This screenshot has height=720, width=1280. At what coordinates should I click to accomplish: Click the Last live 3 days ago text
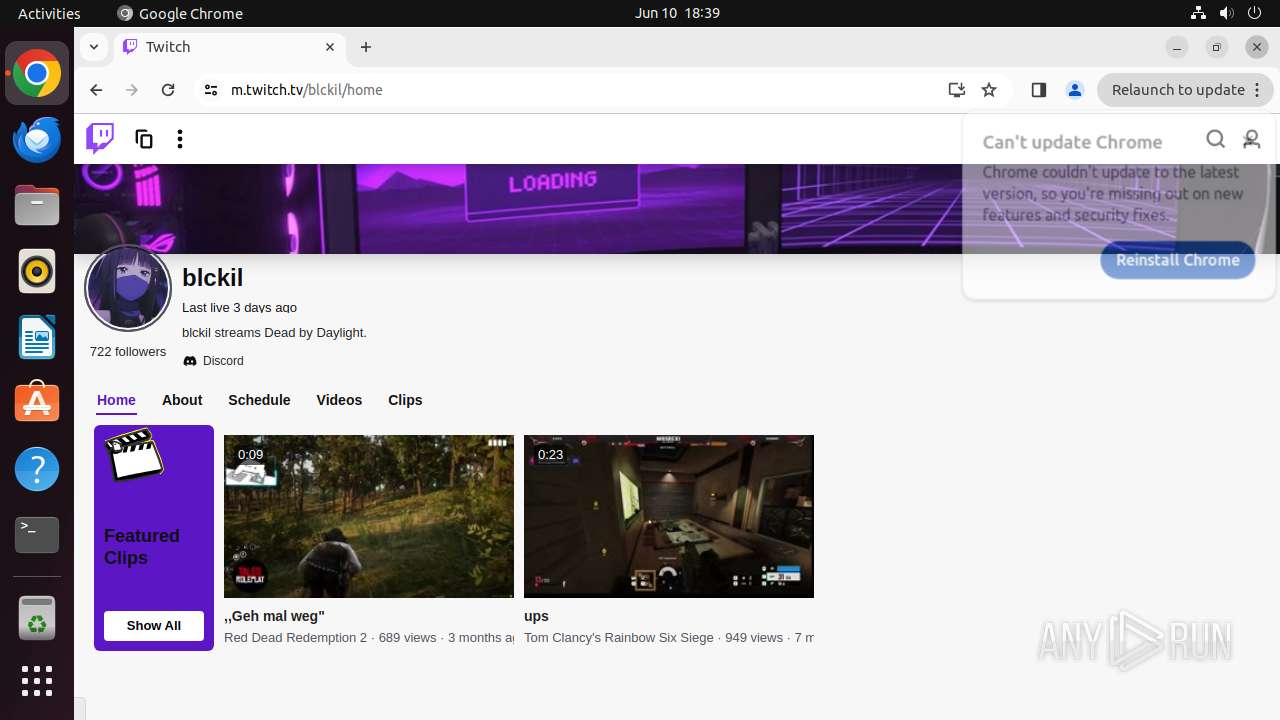tap(239, 308)
